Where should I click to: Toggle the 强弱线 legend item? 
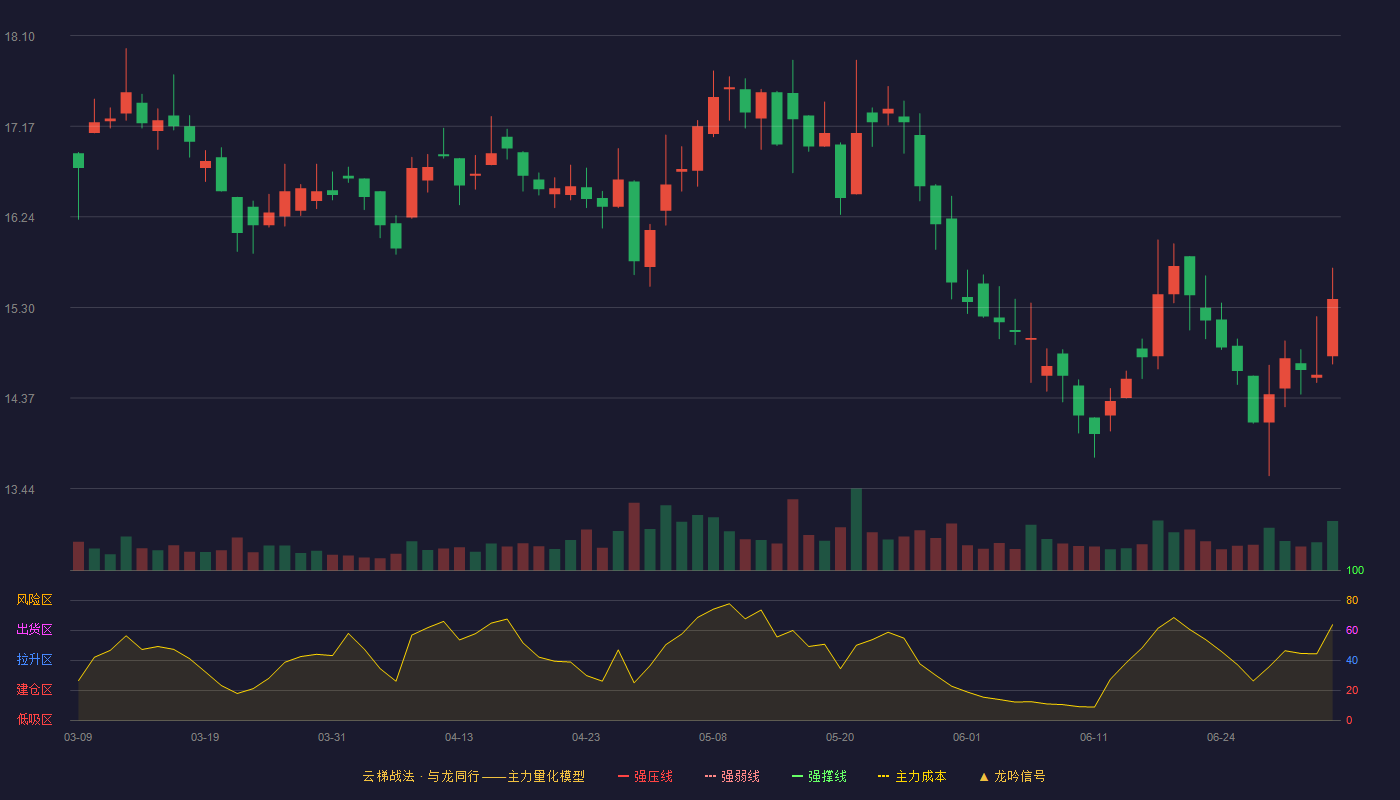coord(732,776)
